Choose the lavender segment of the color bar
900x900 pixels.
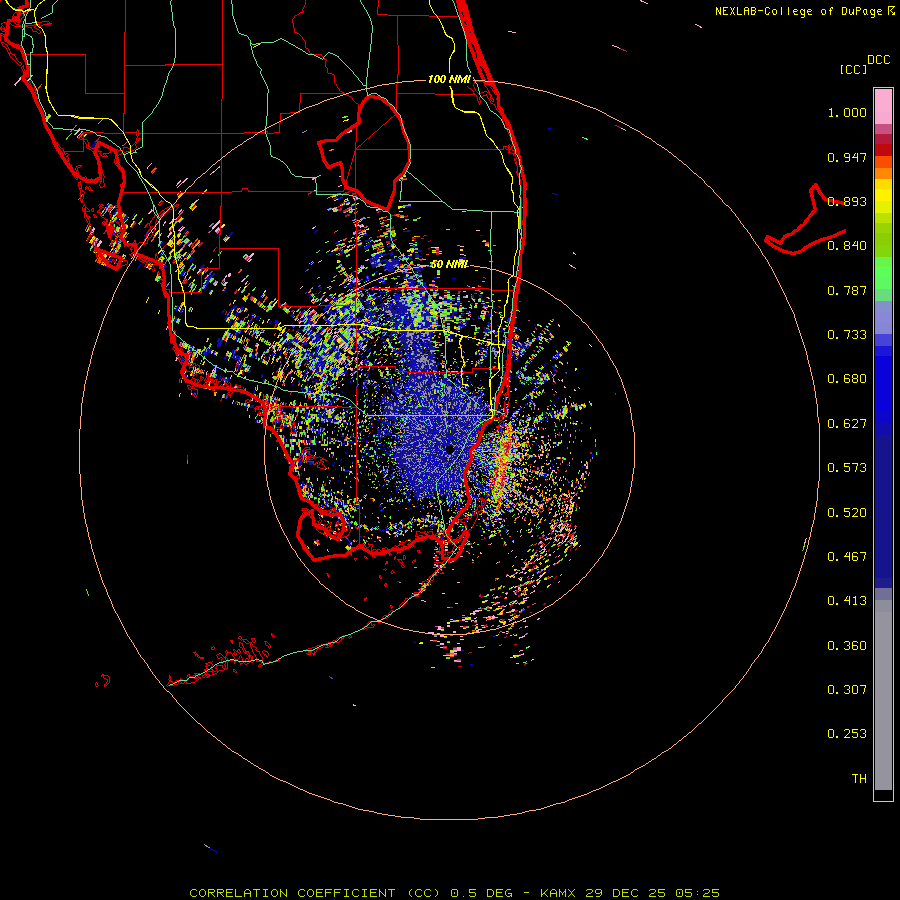pos(883,317)
